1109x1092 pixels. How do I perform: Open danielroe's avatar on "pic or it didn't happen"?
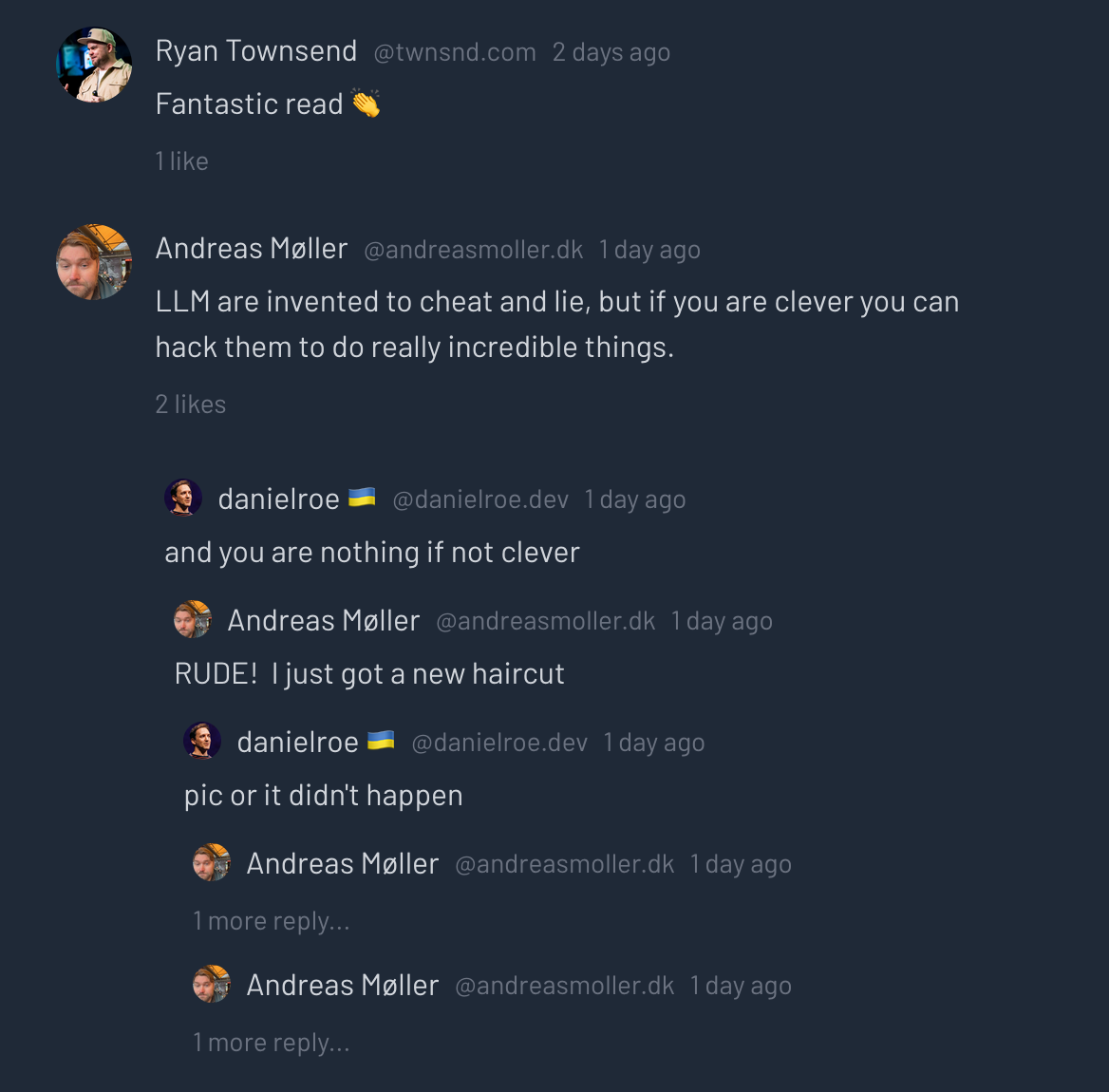(202, 741)
